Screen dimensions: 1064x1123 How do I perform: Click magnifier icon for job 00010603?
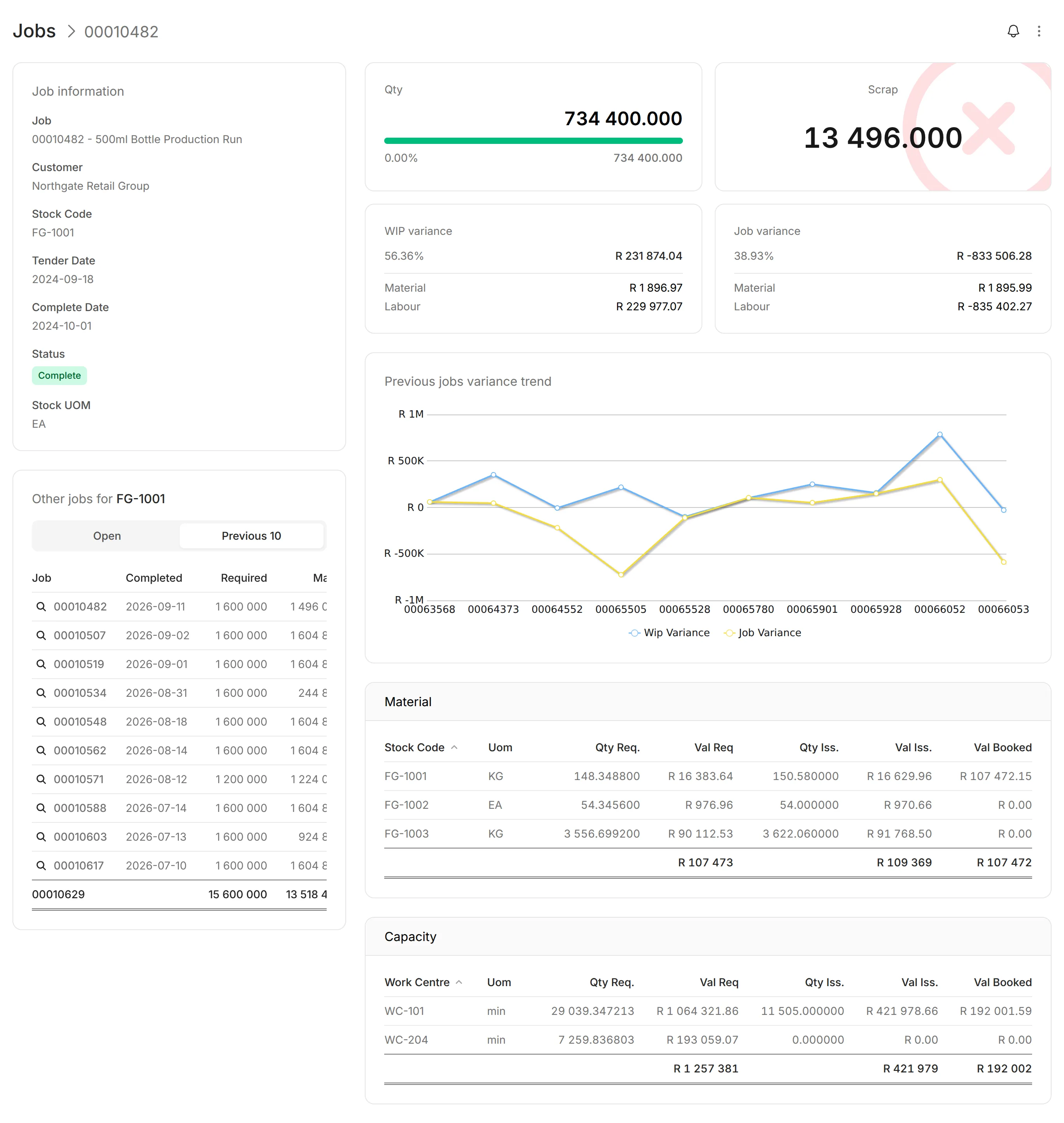(41, 836)
